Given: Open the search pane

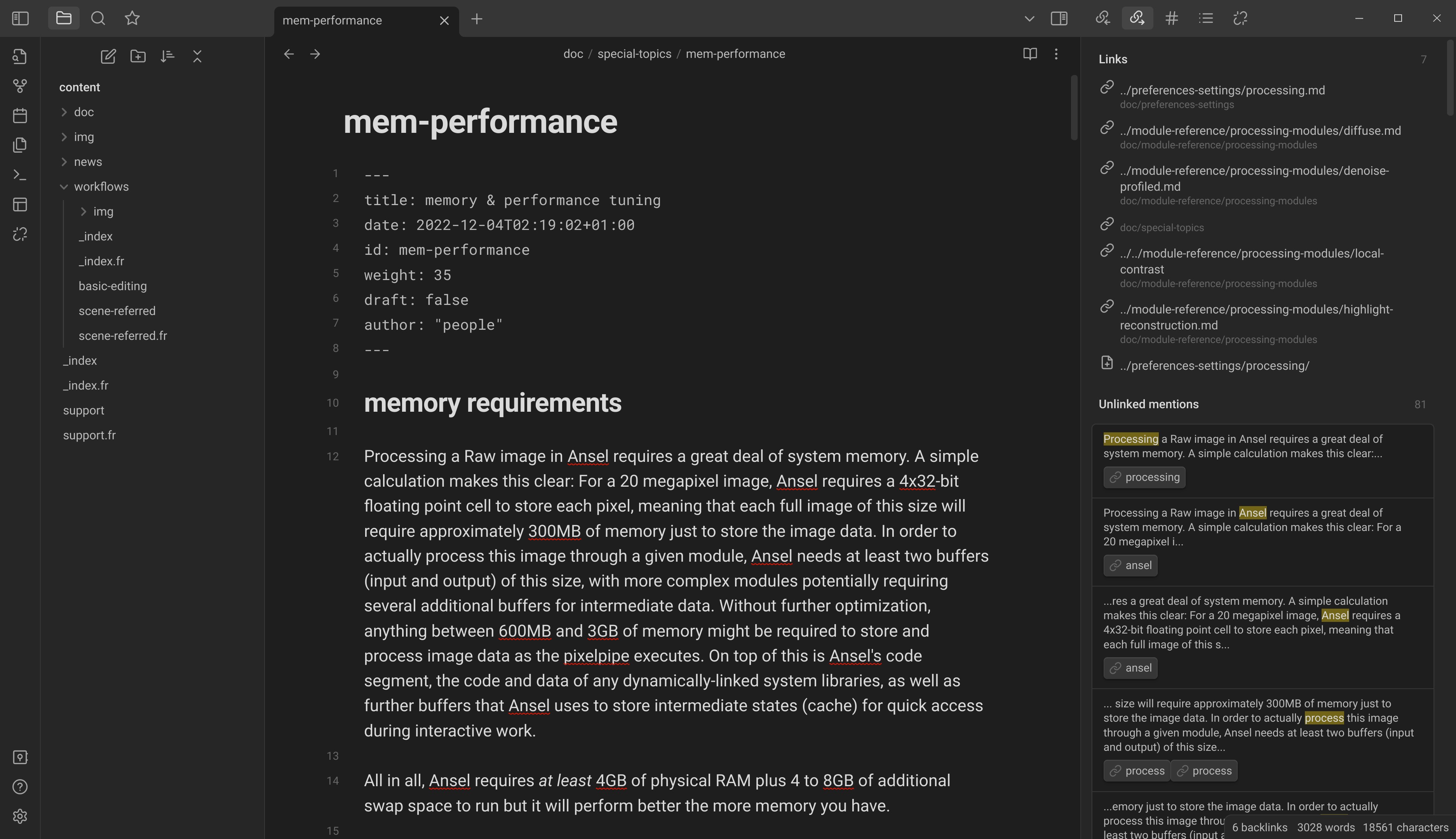Looking at the screenshot, I should (98, 18).
